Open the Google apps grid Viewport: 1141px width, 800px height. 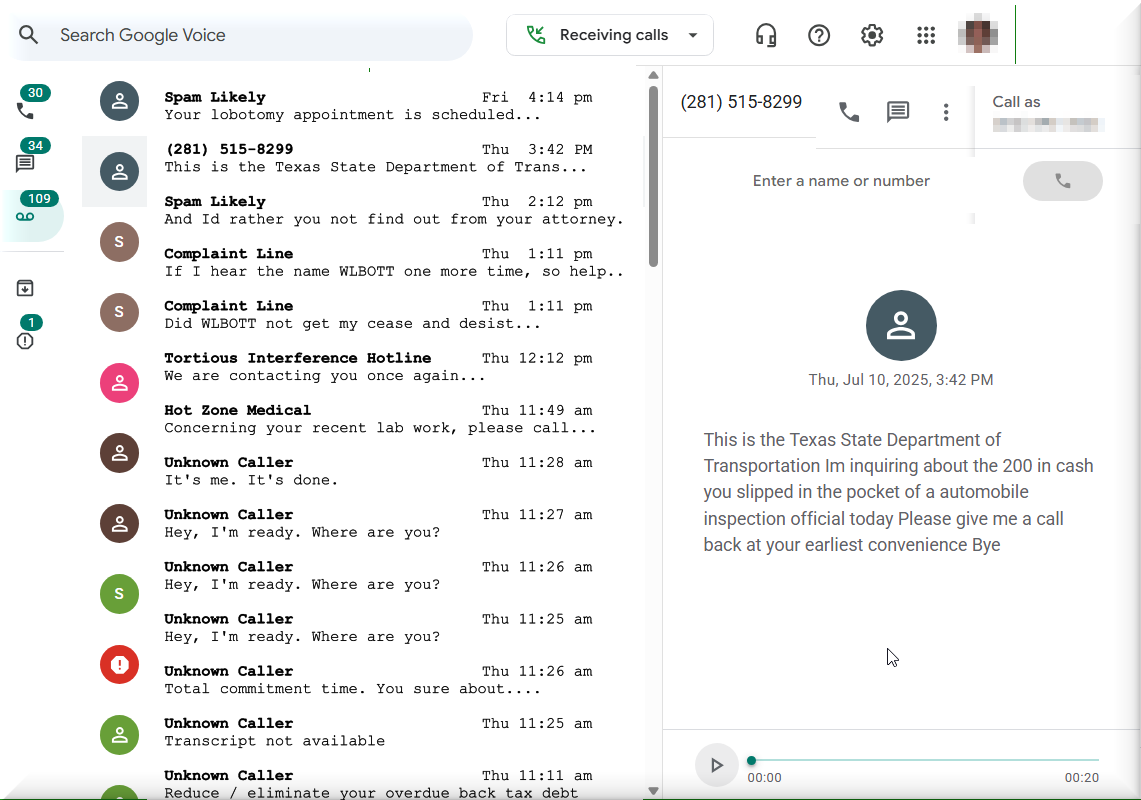coord(926,36)
